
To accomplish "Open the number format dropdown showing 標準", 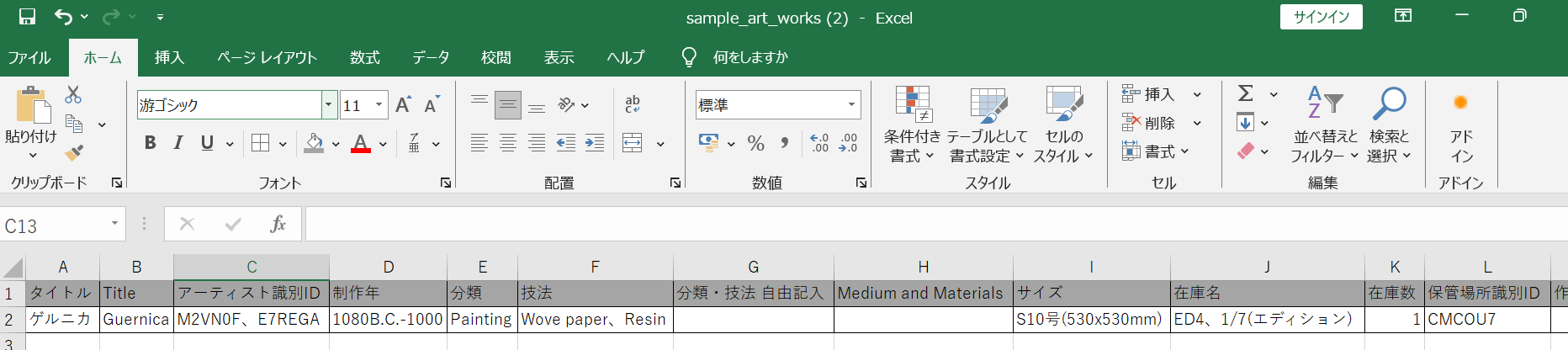I will (x=851, y=105).
